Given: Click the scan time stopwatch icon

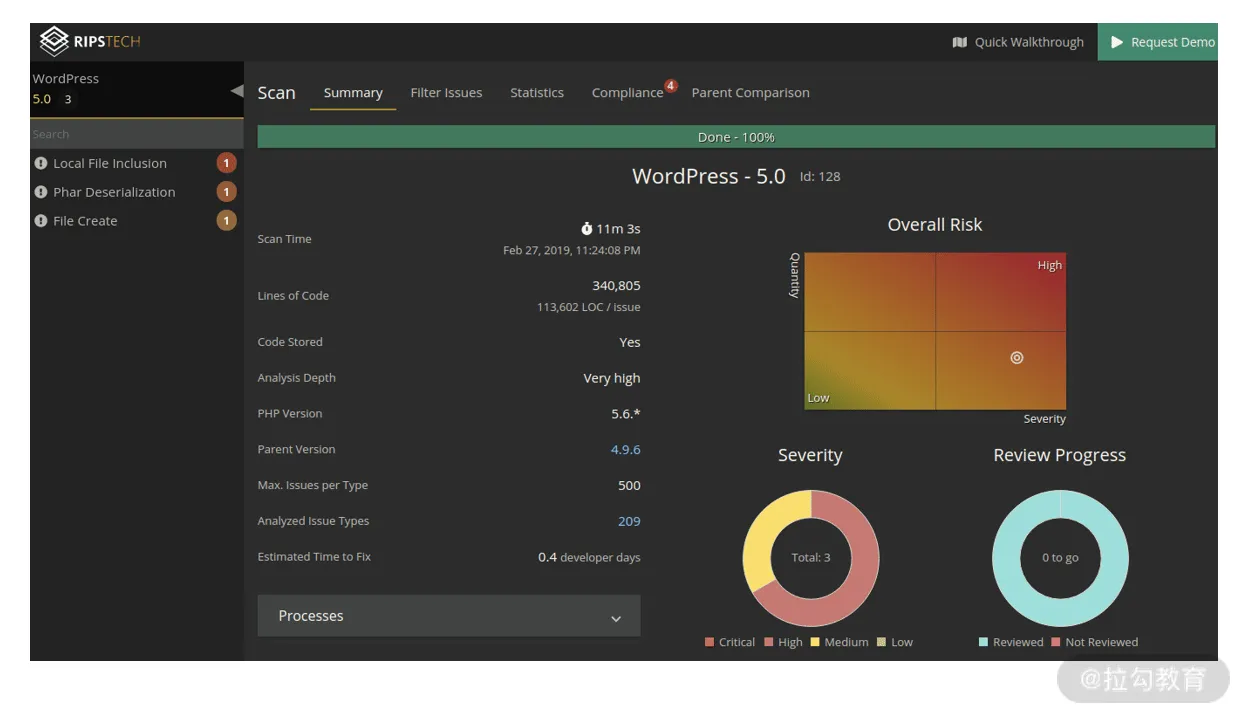Looking at the screenshot, I should point(587,229).
